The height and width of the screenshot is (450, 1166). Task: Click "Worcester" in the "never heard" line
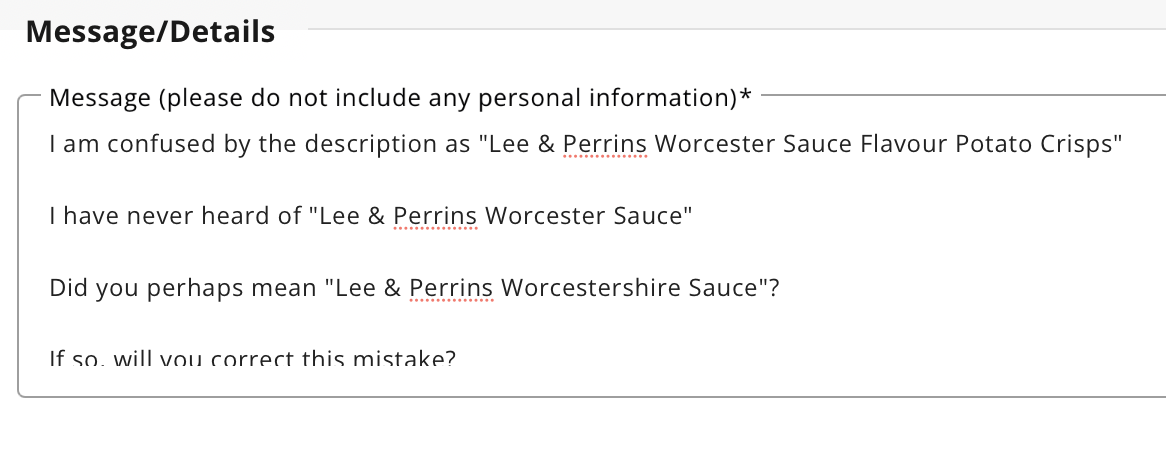pos(536,216)
